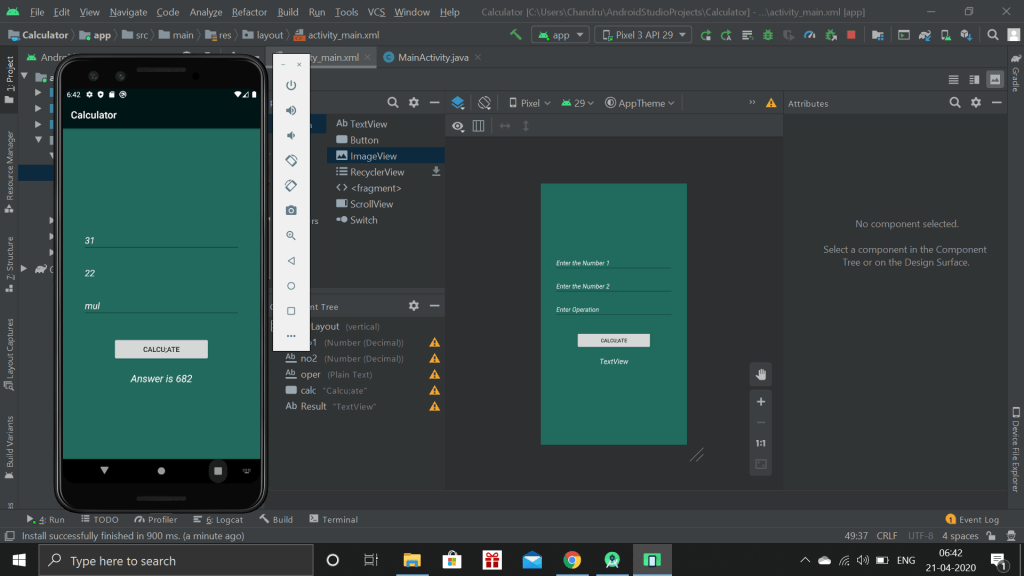
Task: Click the emulator field containing 'mul'
Action: [x=160, y=306]
